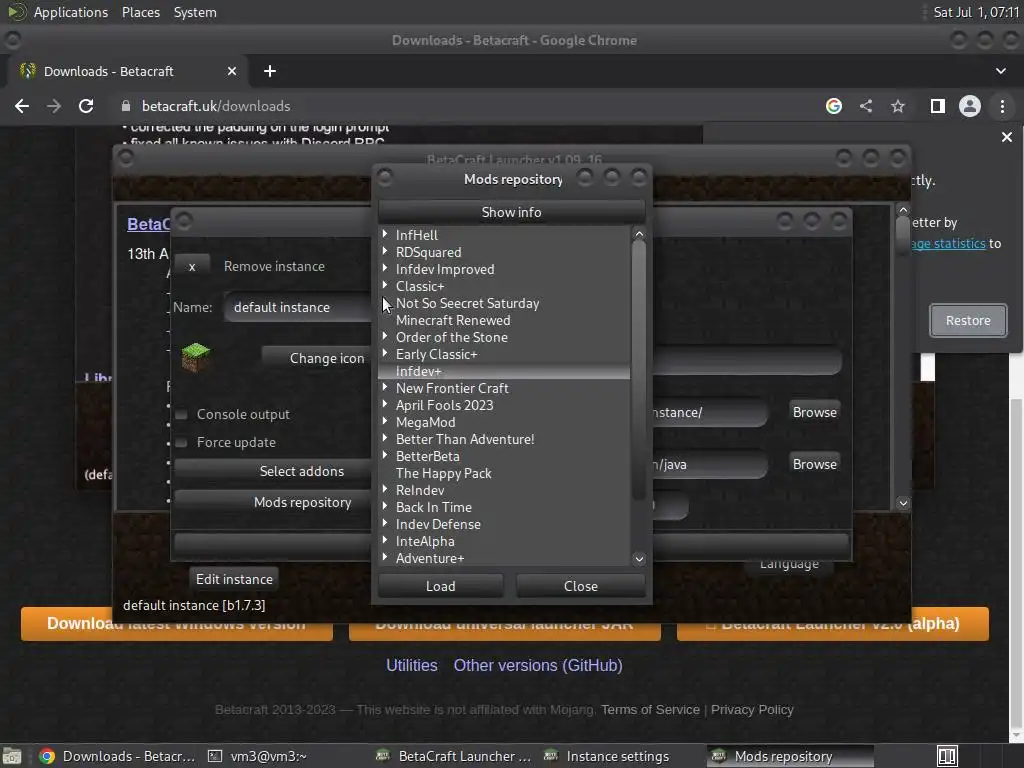
Task: Click the clock in top panel
Action: [x=976, y=12]
